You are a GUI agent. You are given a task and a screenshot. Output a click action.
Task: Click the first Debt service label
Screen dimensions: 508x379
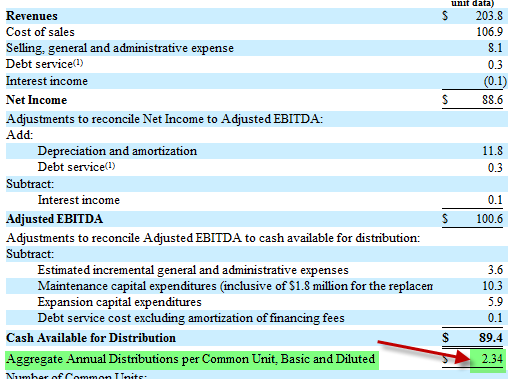44,64
